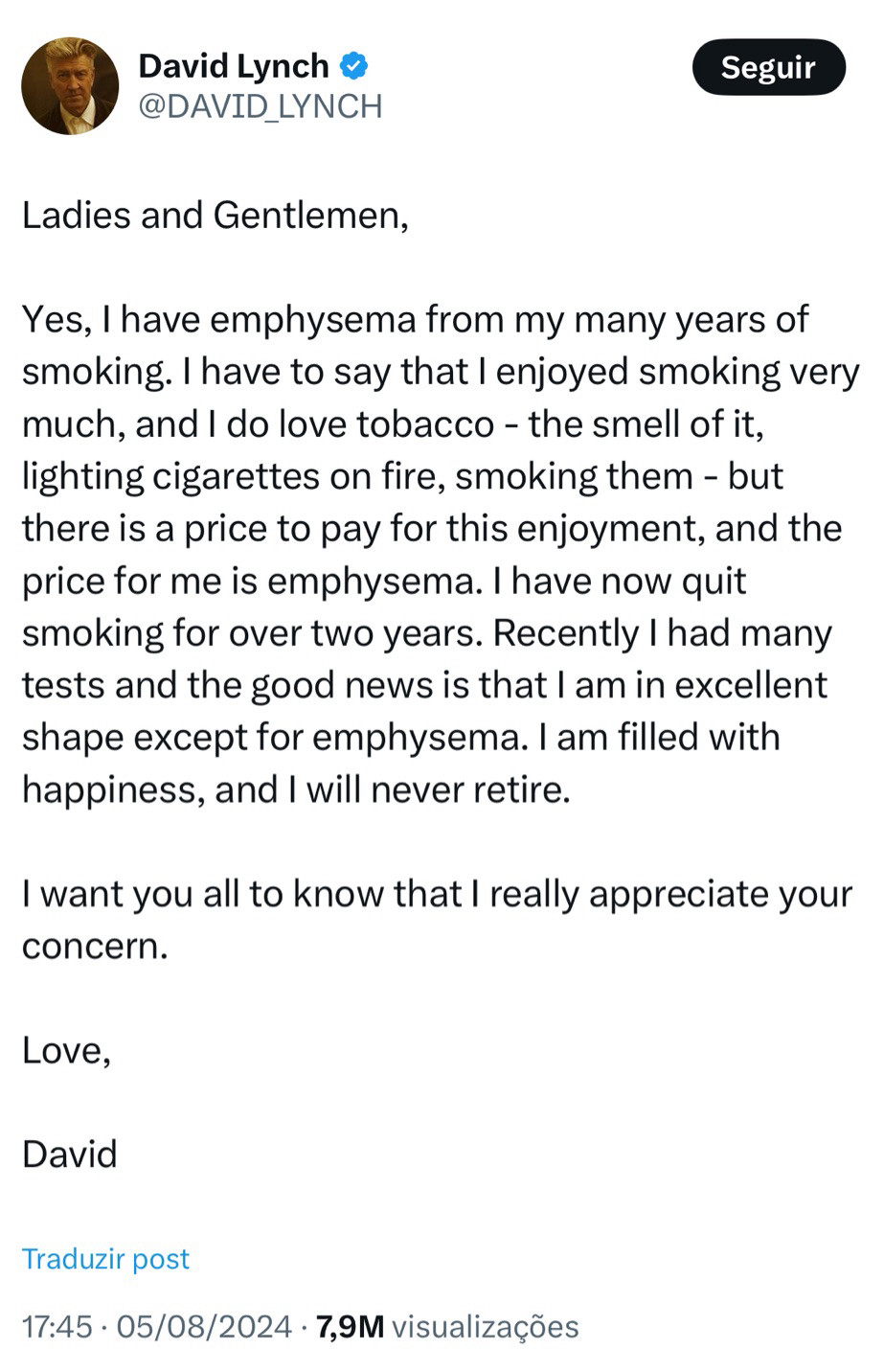
Task: Click the 05/08/2024 date
Action: (204, 1326)
